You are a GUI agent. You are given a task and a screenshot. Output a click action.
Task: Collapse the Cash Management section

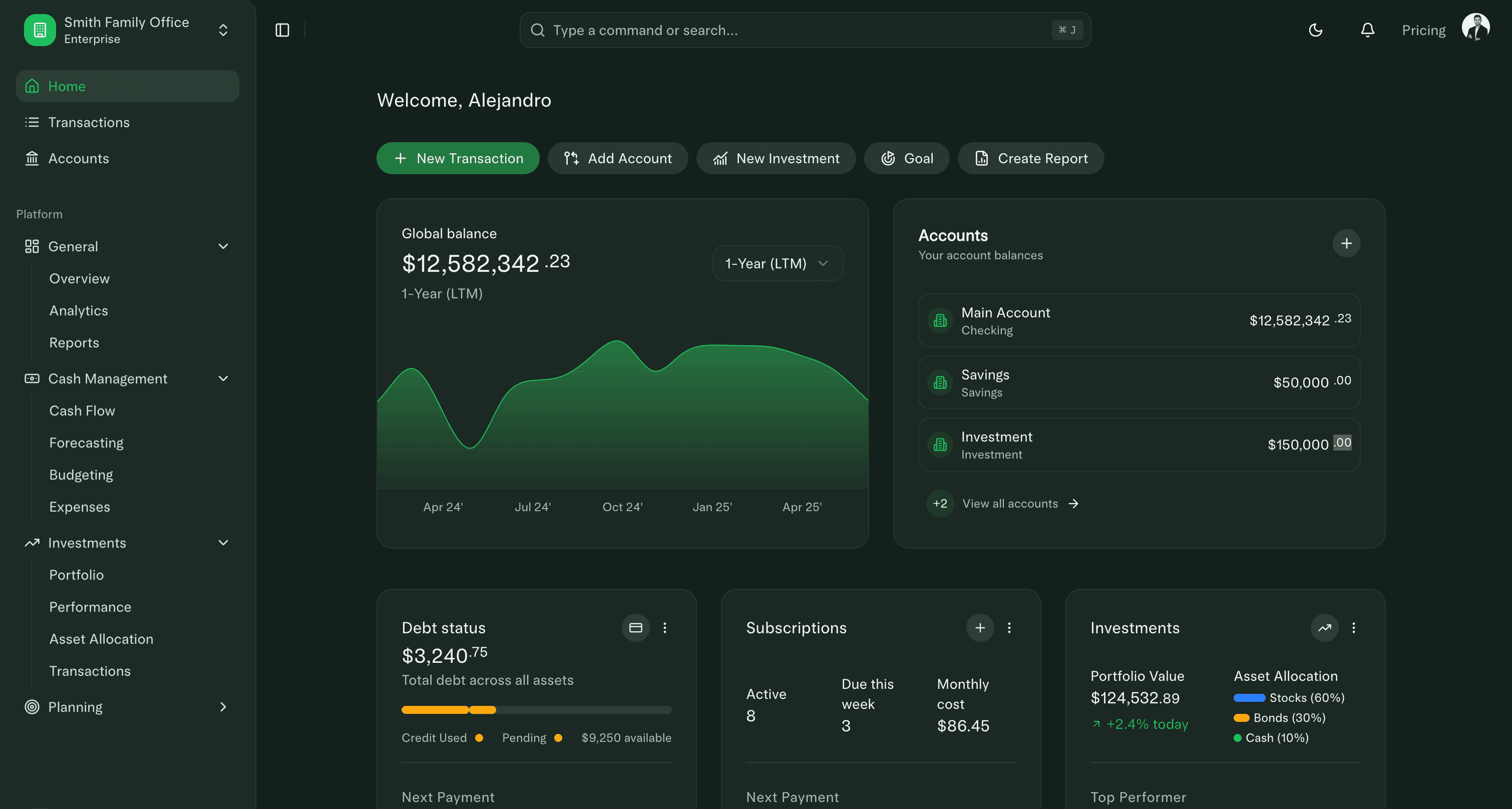click(x=223, y=378)
